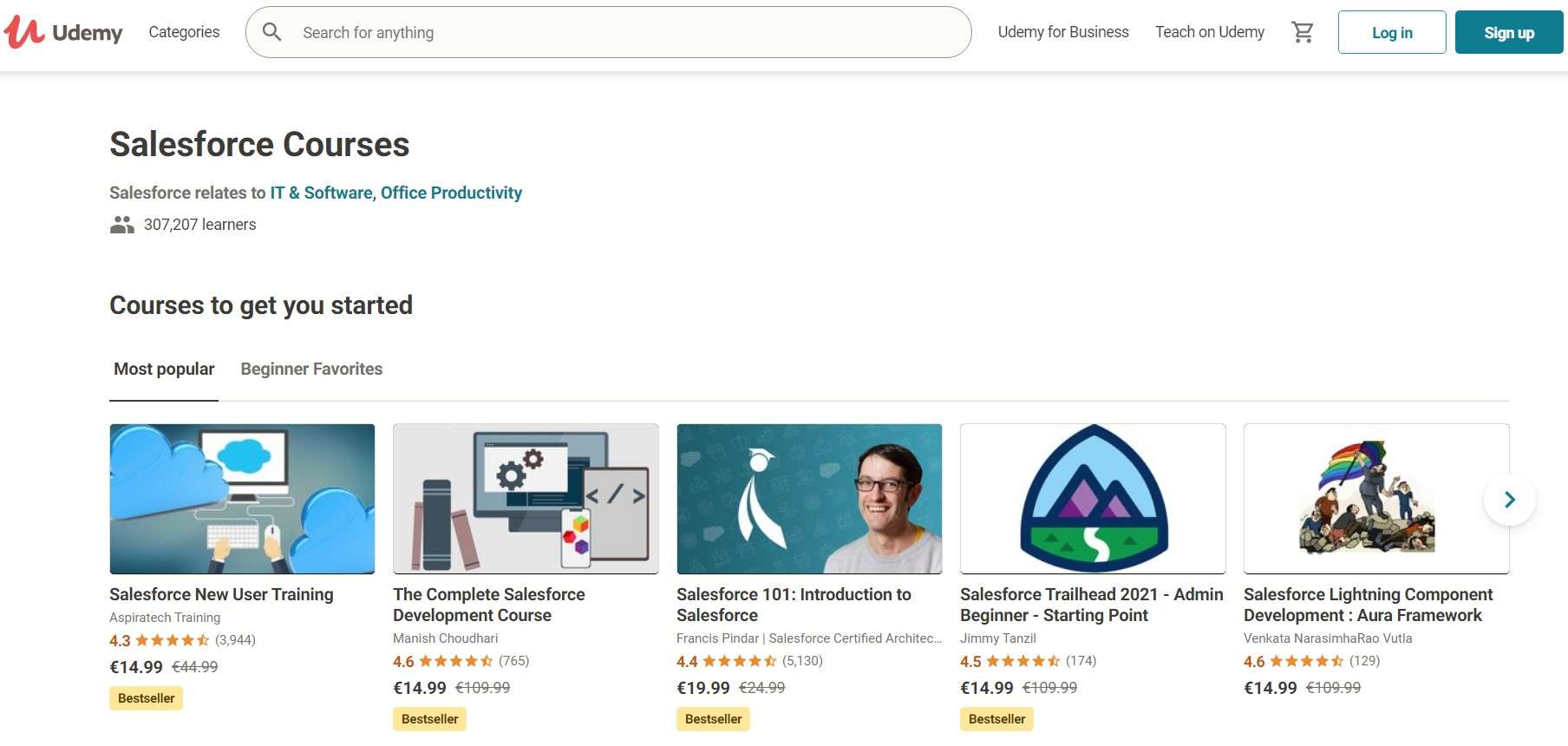Viewport: 1568px width, 746px height.
Task: Click instructor name Venkata NarasimhaRao Vutla
Action: click(1328, 638)
